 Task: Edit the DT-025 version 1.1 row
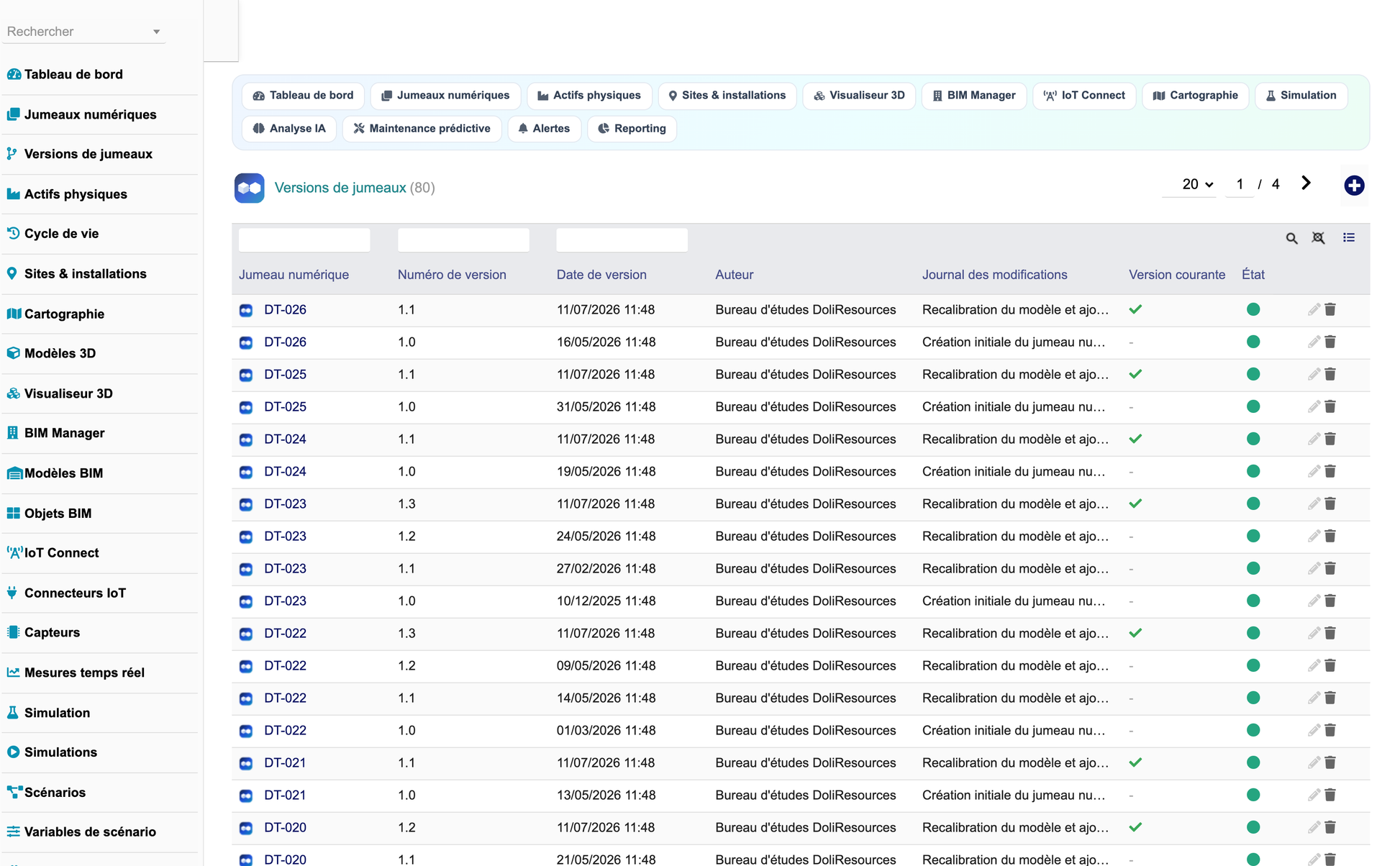tap(1314, 374)
